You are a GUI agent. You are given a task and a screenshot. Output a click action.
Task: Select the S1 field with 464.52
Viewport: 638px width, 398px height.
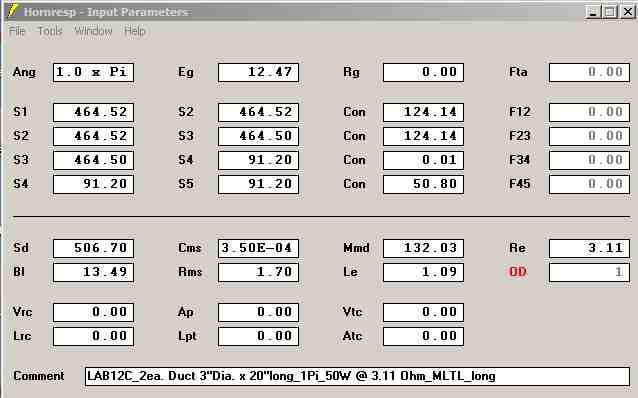click(x=94, y=112)
